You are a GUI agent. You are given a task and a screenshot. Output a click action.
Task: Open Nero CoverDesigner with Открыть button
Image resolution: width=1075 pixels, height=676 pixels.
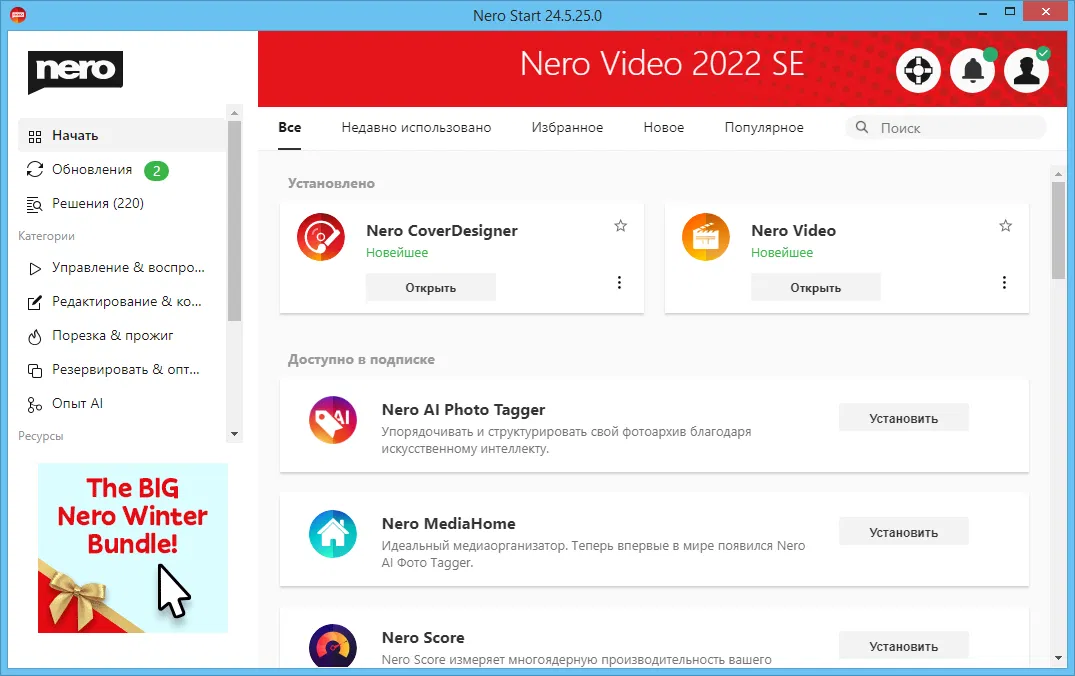pos(431,287)
